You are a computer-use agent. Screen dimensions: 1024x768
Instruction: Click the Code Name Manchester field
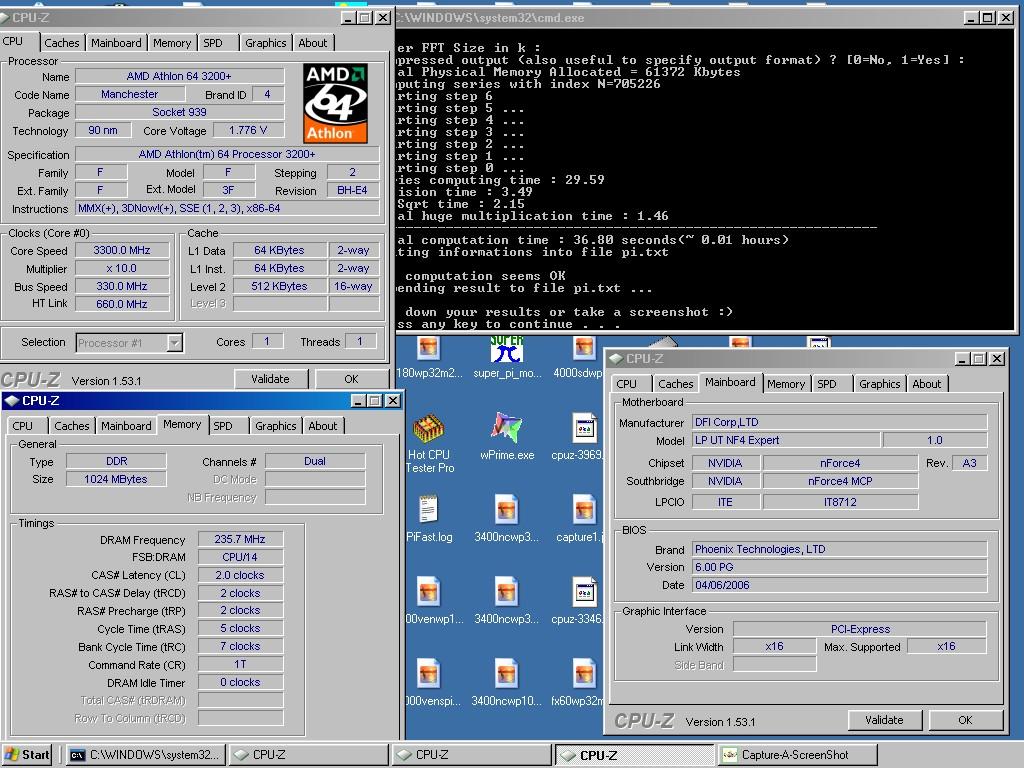point(130,94)
